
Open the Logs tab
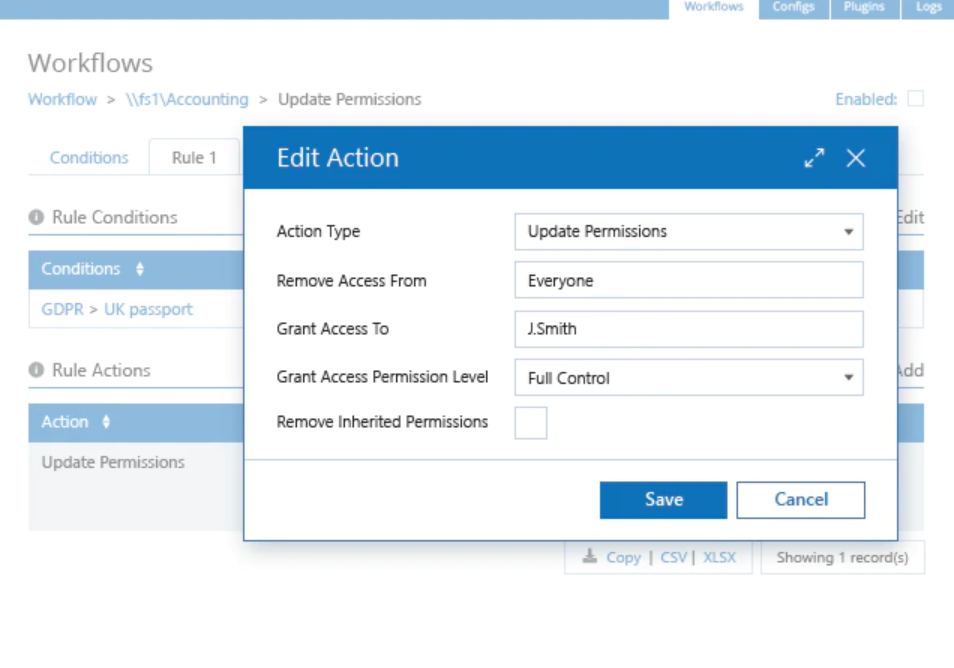[x=928, y=7]
